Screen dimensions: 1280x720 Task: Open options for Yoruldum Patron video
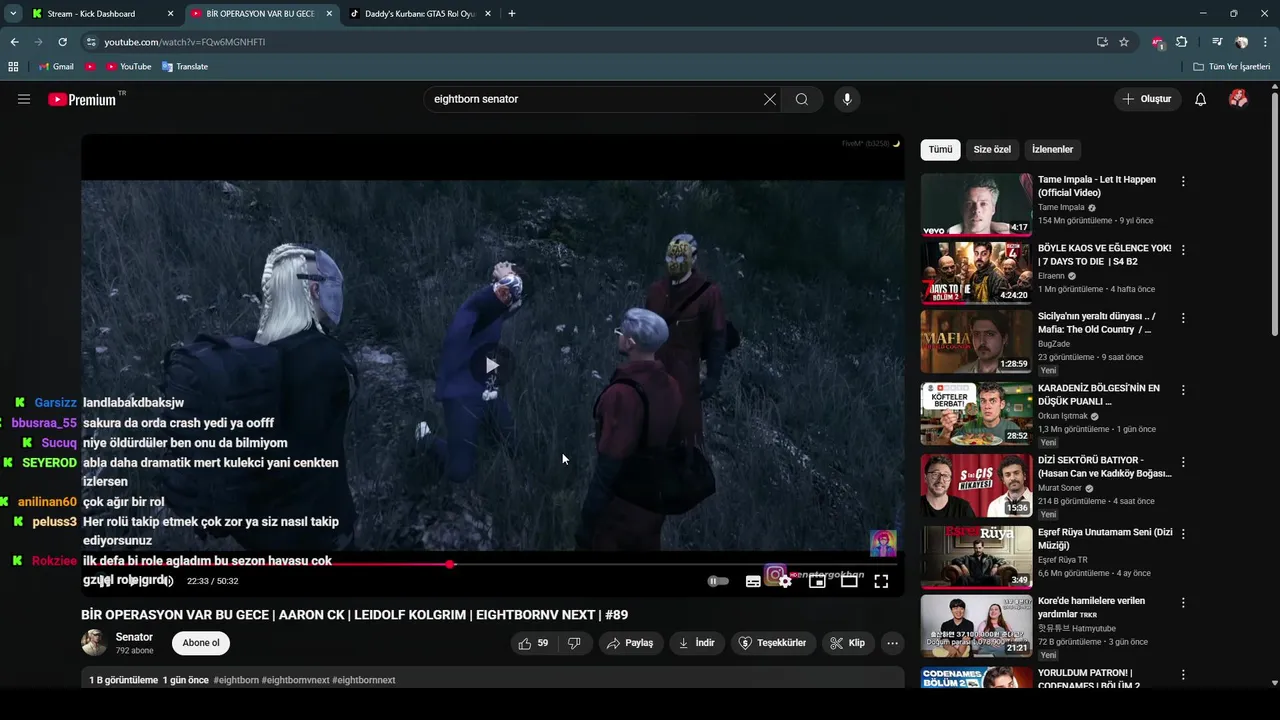pos(1183,675)
